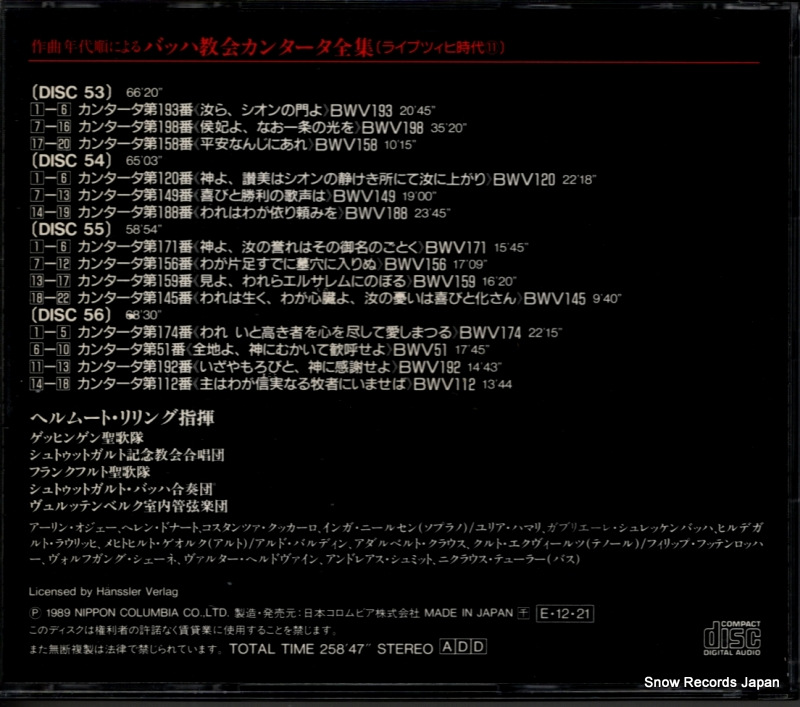Click the BWV159 cantata row

pyautogui.click(x=273, y=281)
